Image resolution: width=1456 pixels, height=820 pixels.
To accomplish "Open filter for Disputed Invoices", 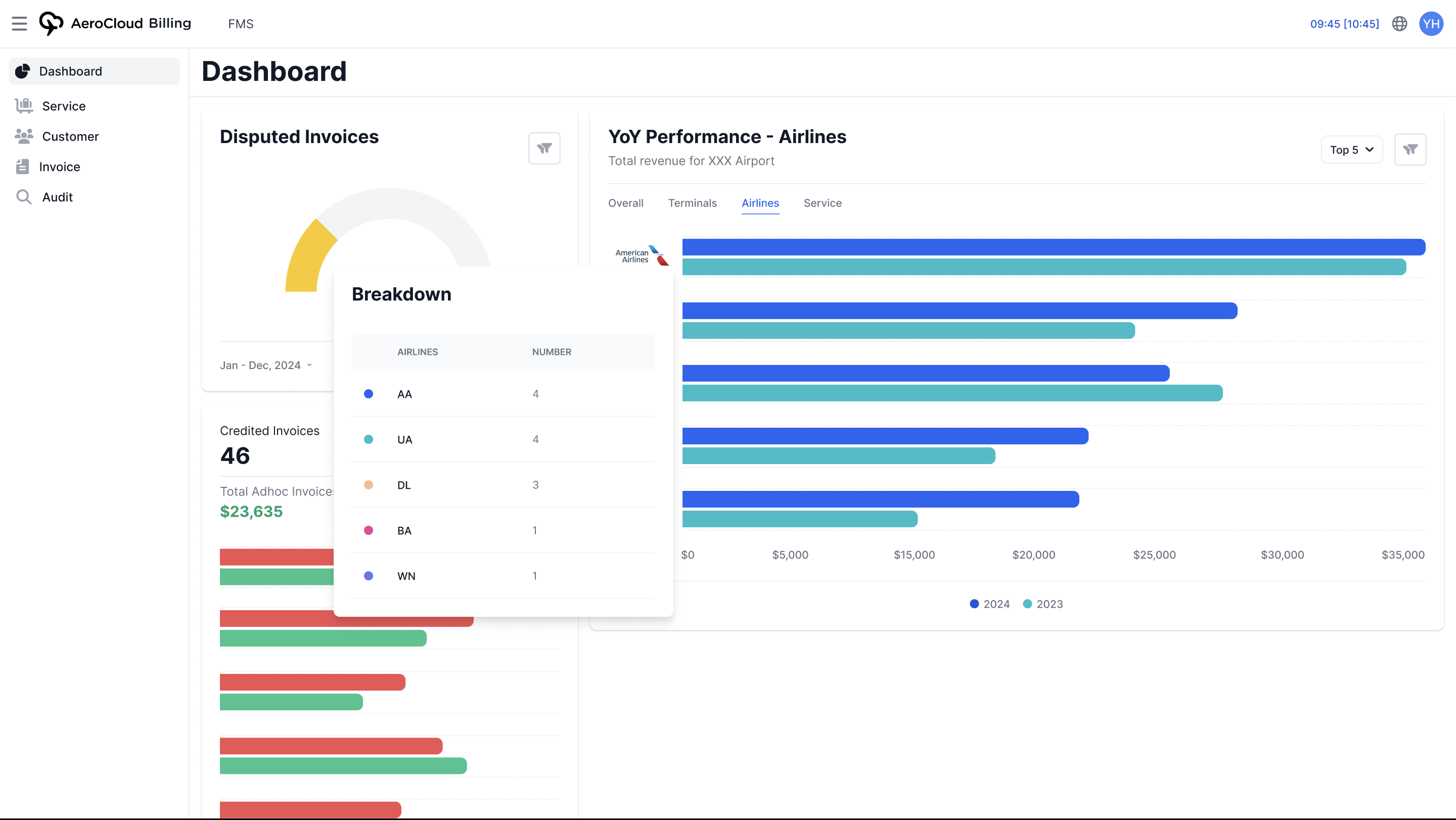I will 544,149.
